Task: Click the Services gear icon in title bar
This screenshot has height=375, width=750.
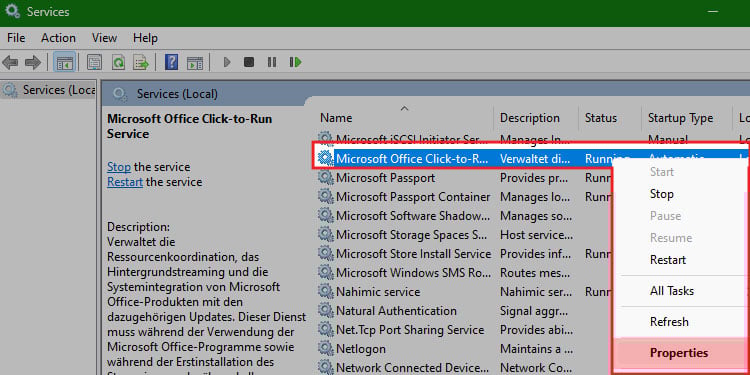Action: coord(13,11)
